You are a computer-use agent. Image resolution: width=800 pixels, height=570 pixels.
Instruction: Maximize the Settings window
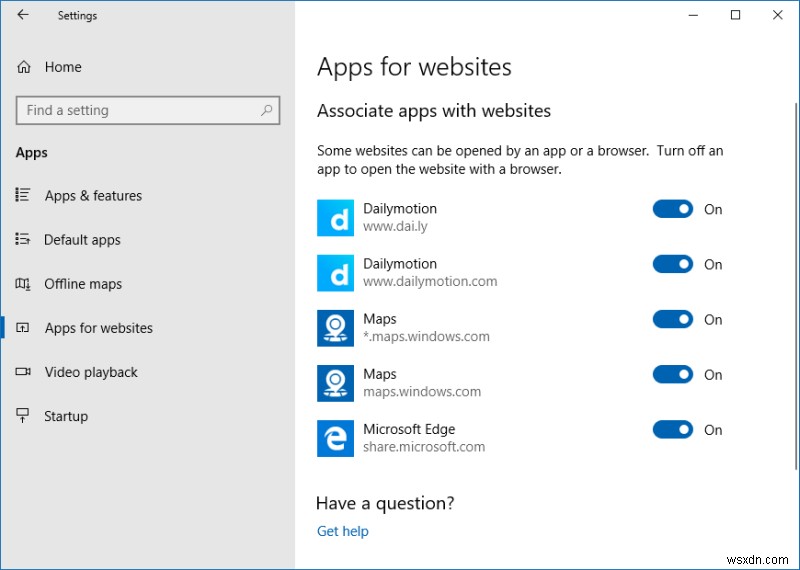click(735, 15)
